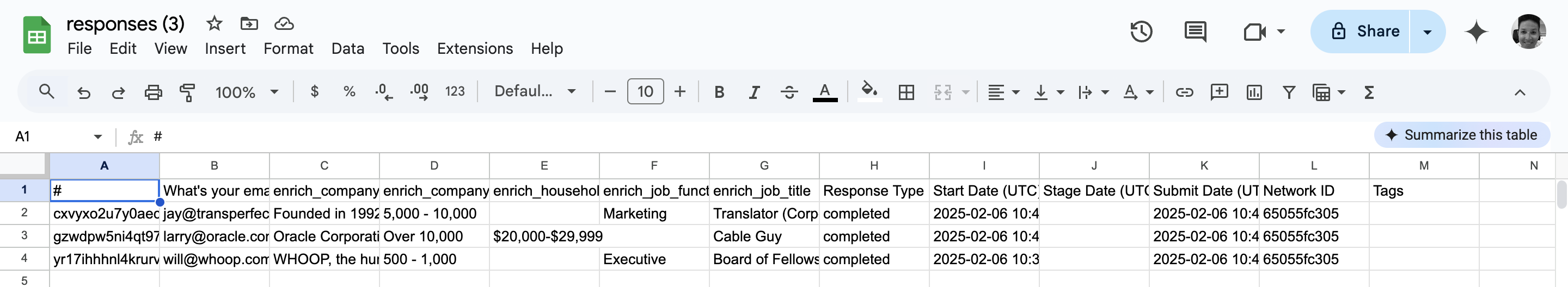
Task: Toggle italic formatting
Action: (x=754, y=92)
